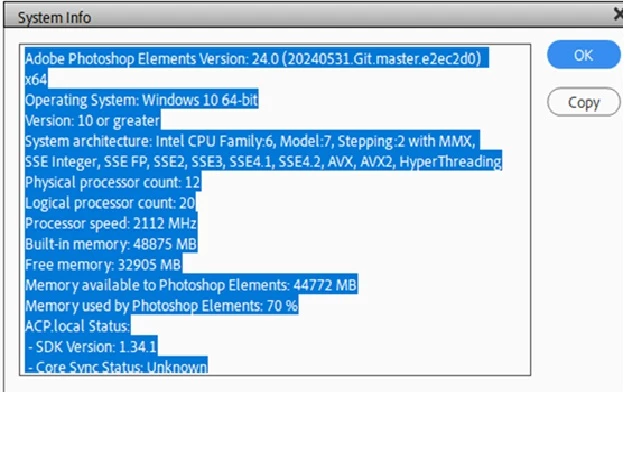Click the 'Version: 10 or greater' line
Viewport: 627px width, 460px height.
pyautogui.click(x=92, y=120)
